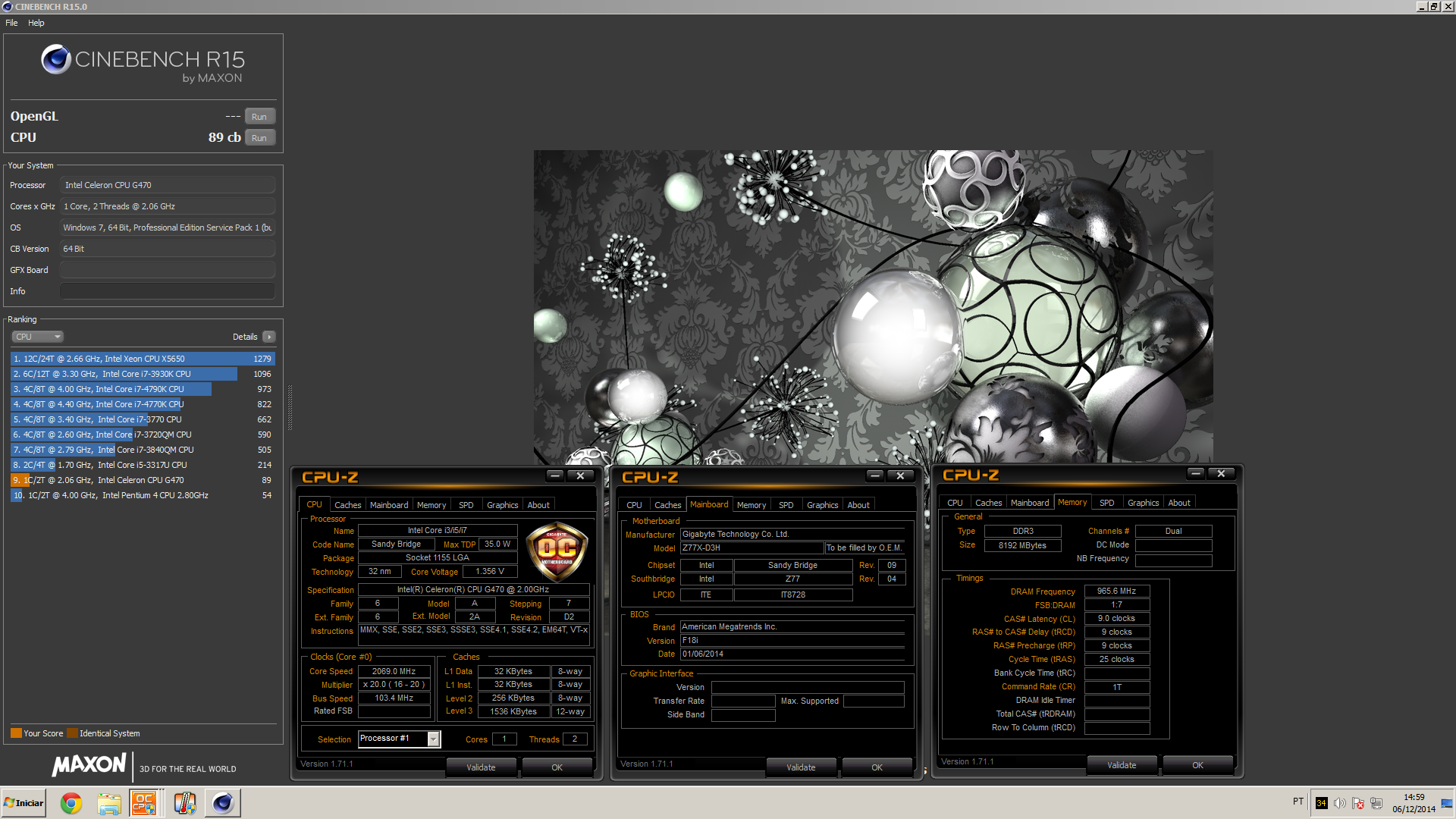Click the GFX Board input field

[168, 270]
